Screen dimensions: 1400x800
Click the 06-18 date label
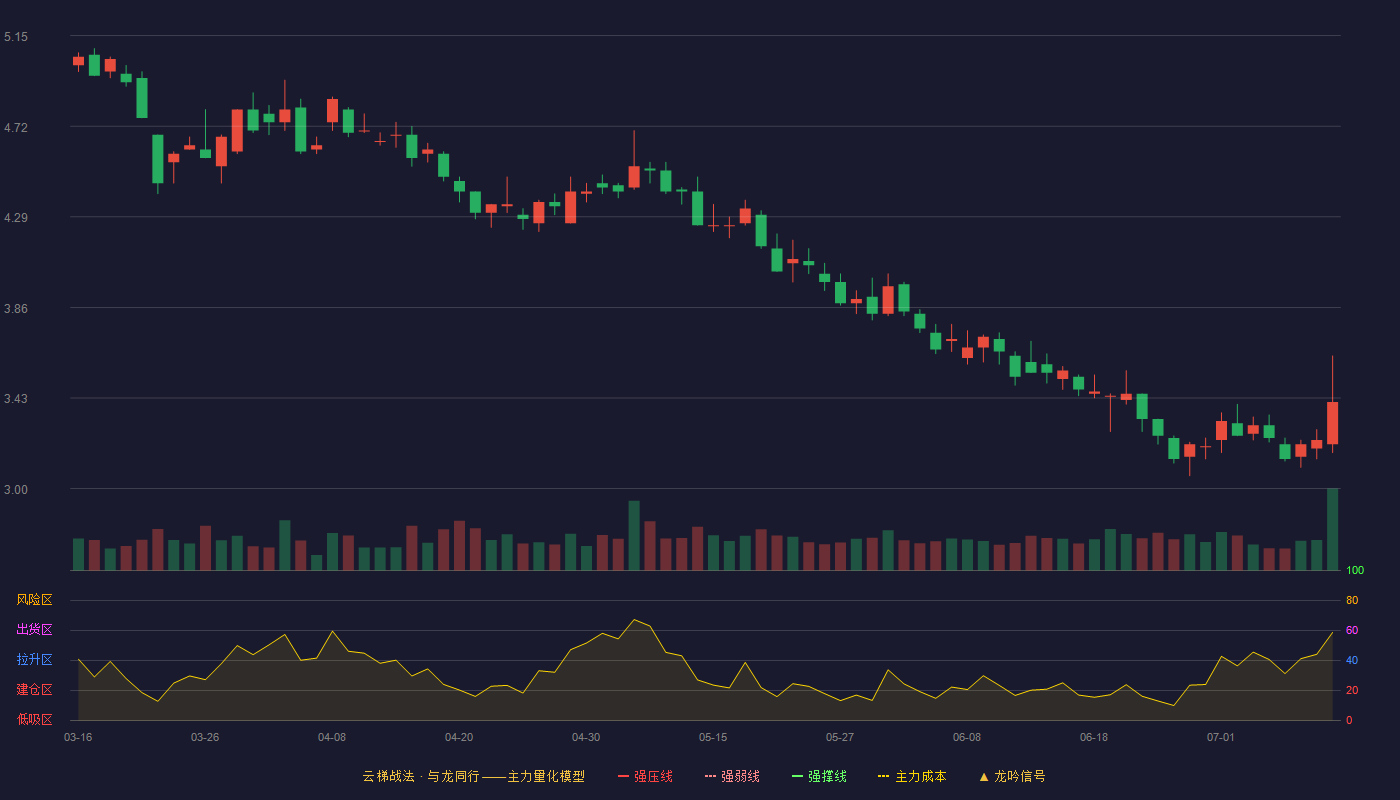[x=1094, y=737]
